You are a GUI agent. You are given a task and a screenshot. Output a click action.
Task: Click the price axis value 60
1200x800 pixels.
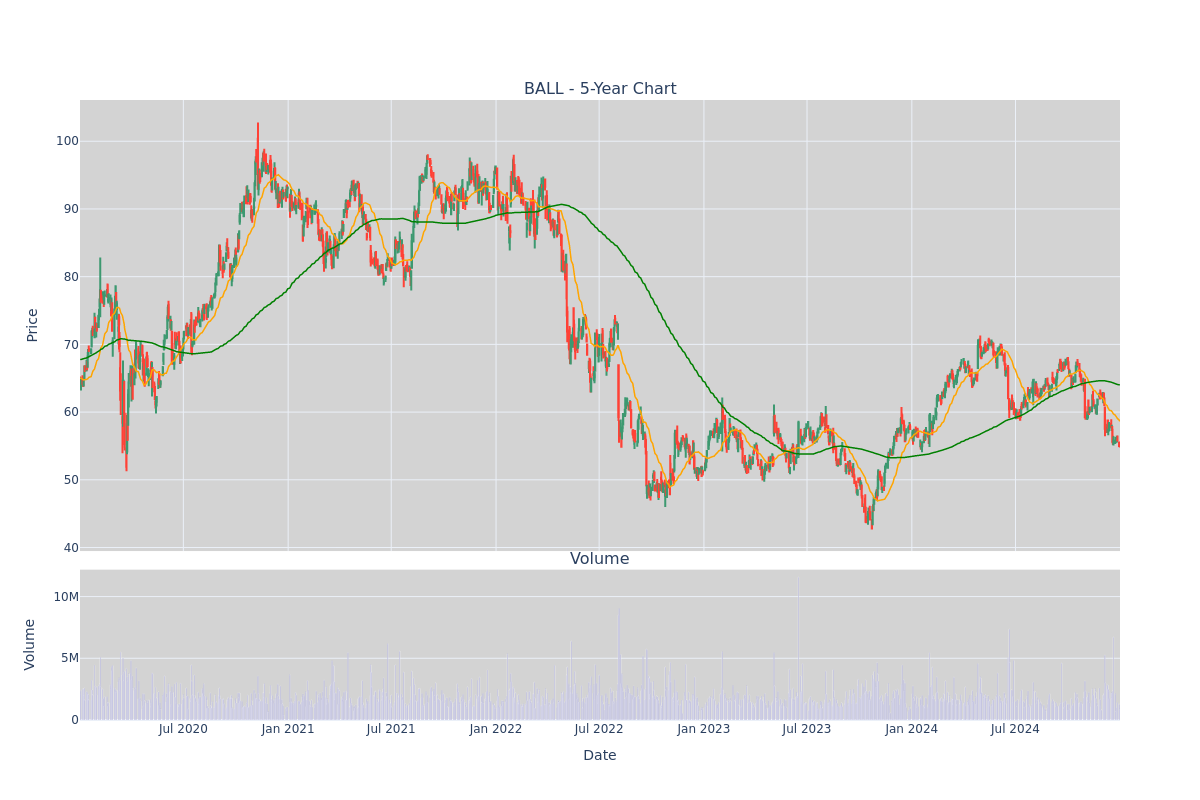71,412
